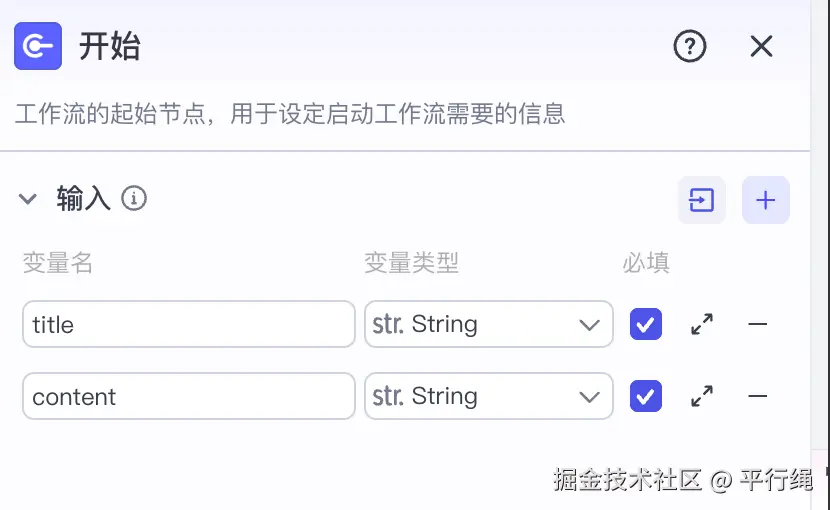Remove the title variable row

[758, 324]
